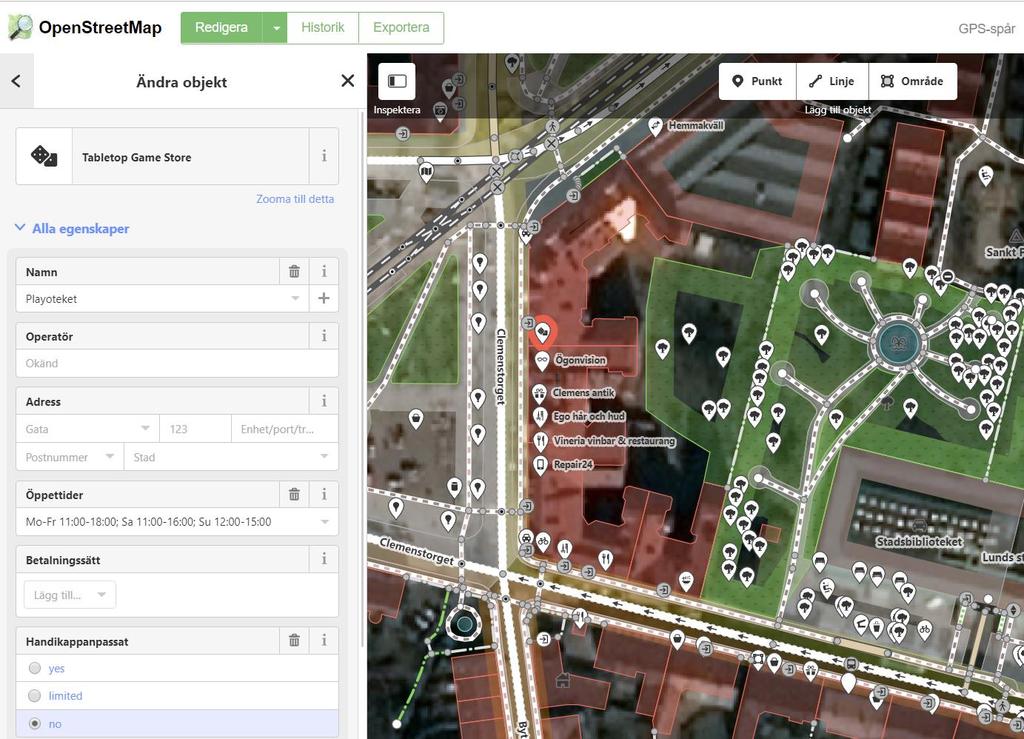
Task: Click the Enhet/port/tr address unit field
Action: [285, 429]
